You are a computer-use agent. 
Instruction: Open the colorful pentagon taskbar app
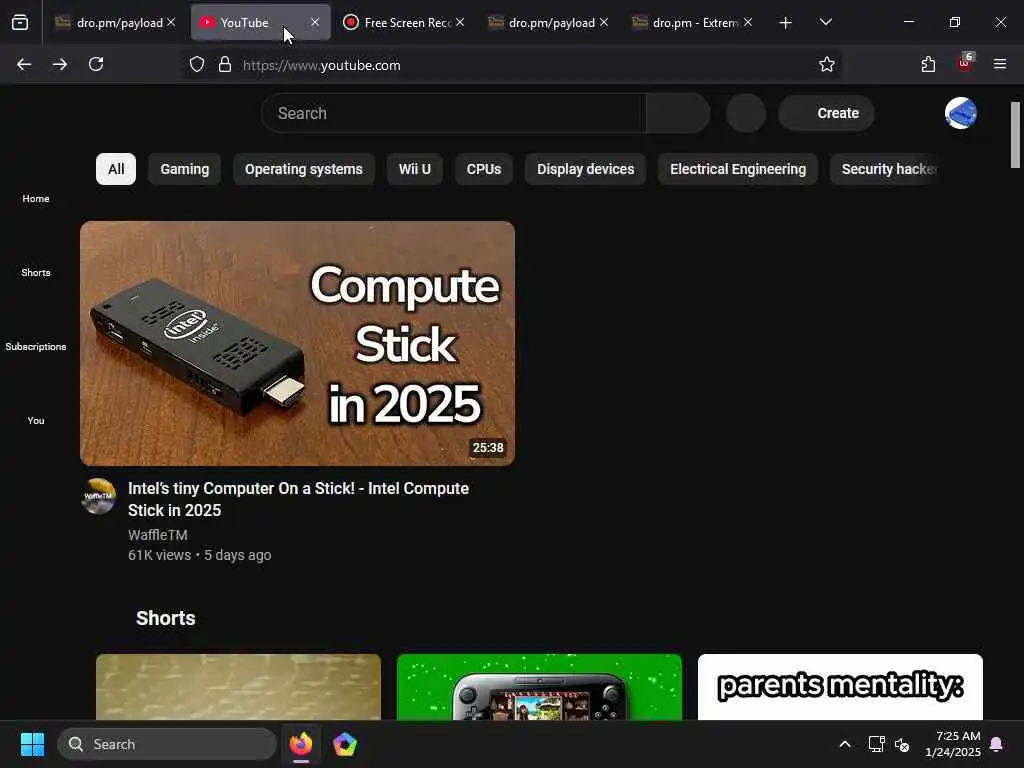click(345, 744)
